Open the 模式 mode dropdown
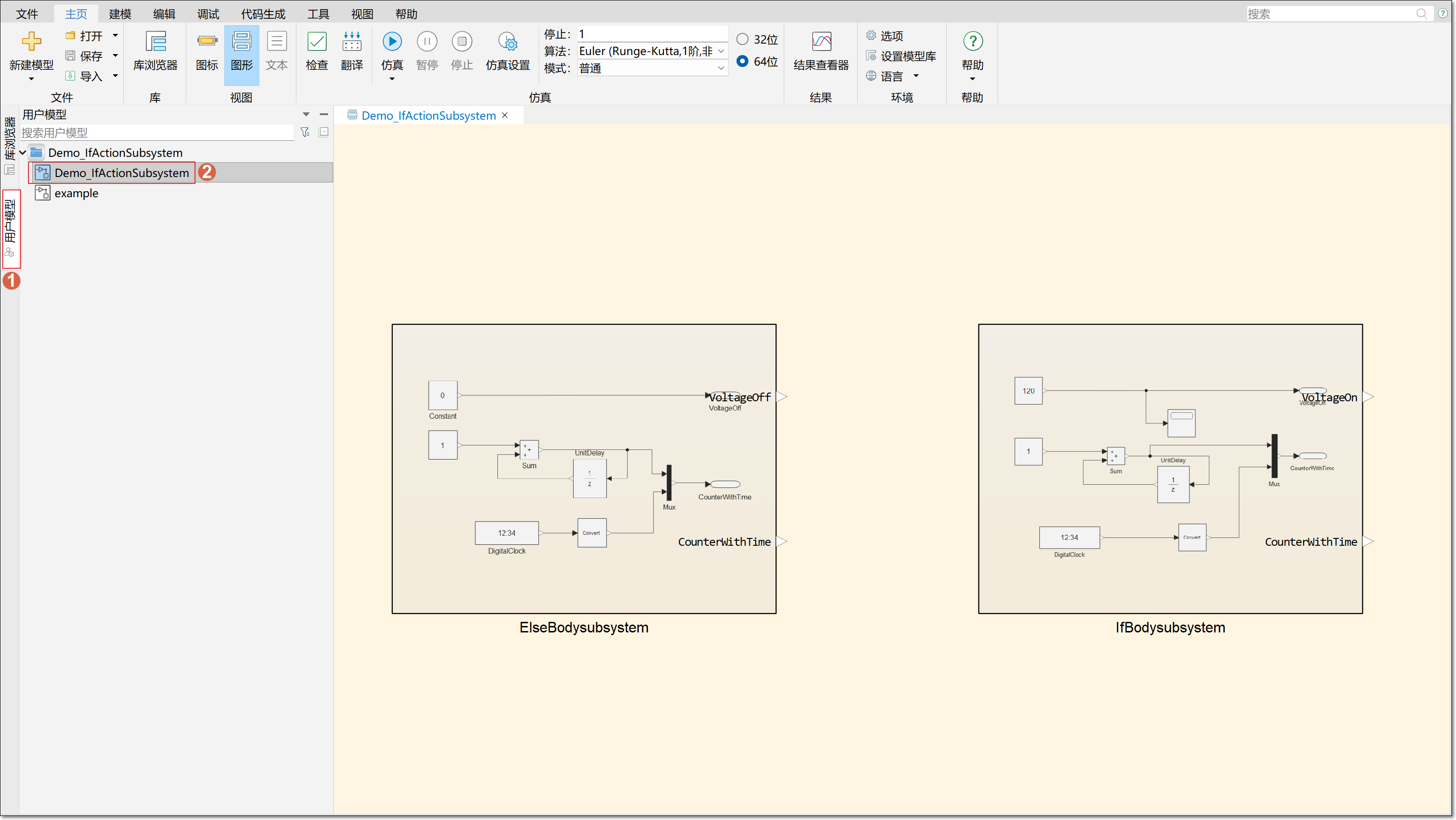Viewport: 1456px width, 820px height. pyautogui.click(x=720, y=68)
